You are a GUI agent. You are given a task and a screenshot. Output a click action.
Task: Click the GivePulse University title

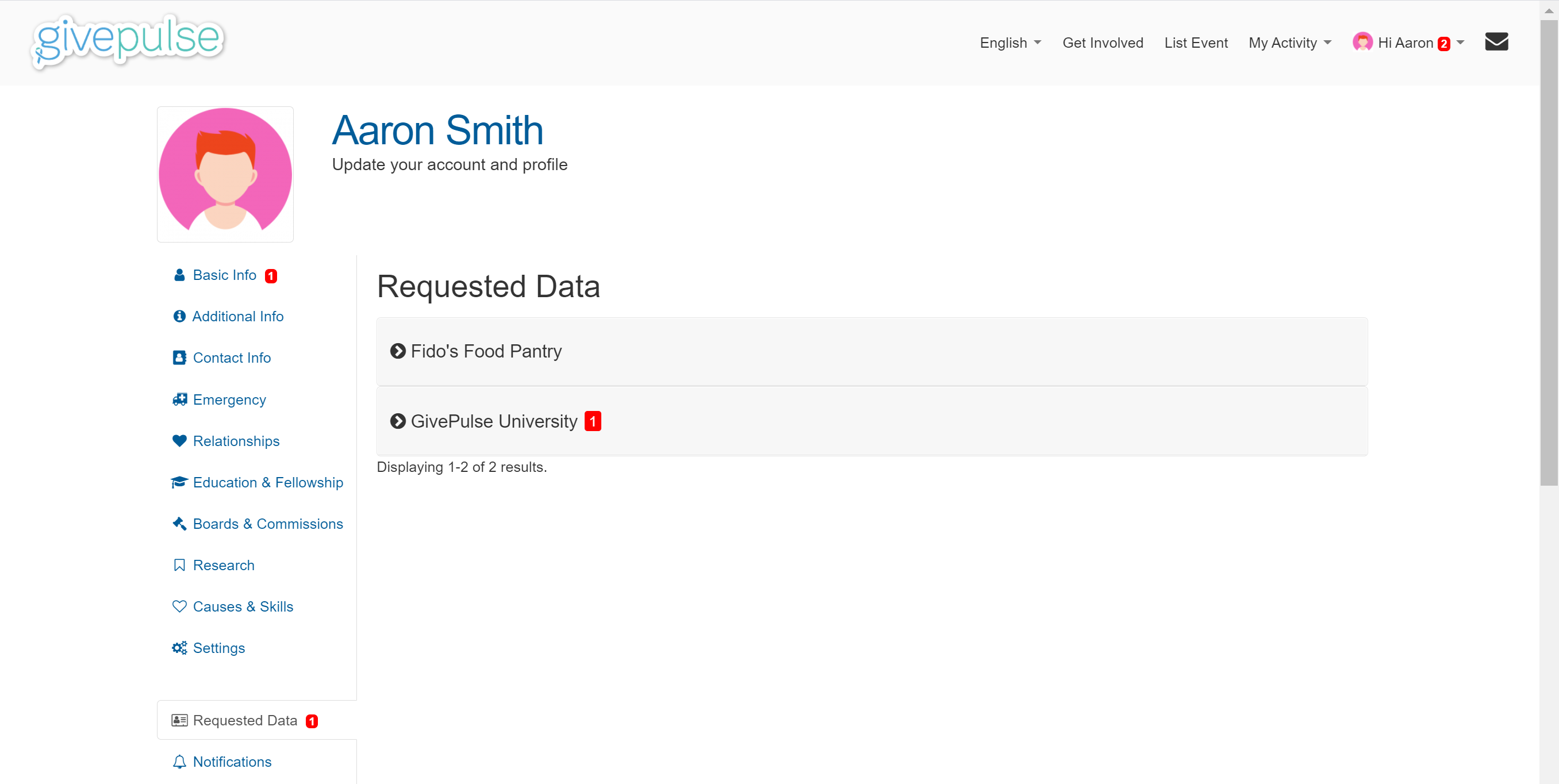coord(494,421)
